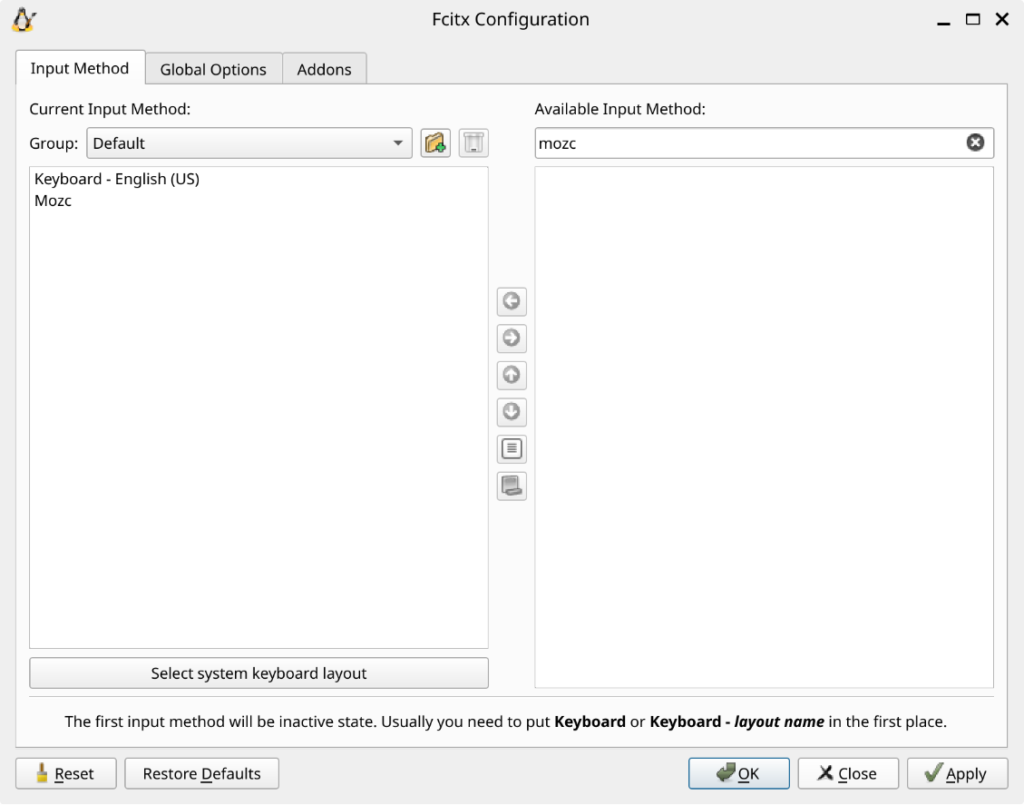Click the Available Input Method search field
Viewport: 1024px width, 805px height.
748,143
